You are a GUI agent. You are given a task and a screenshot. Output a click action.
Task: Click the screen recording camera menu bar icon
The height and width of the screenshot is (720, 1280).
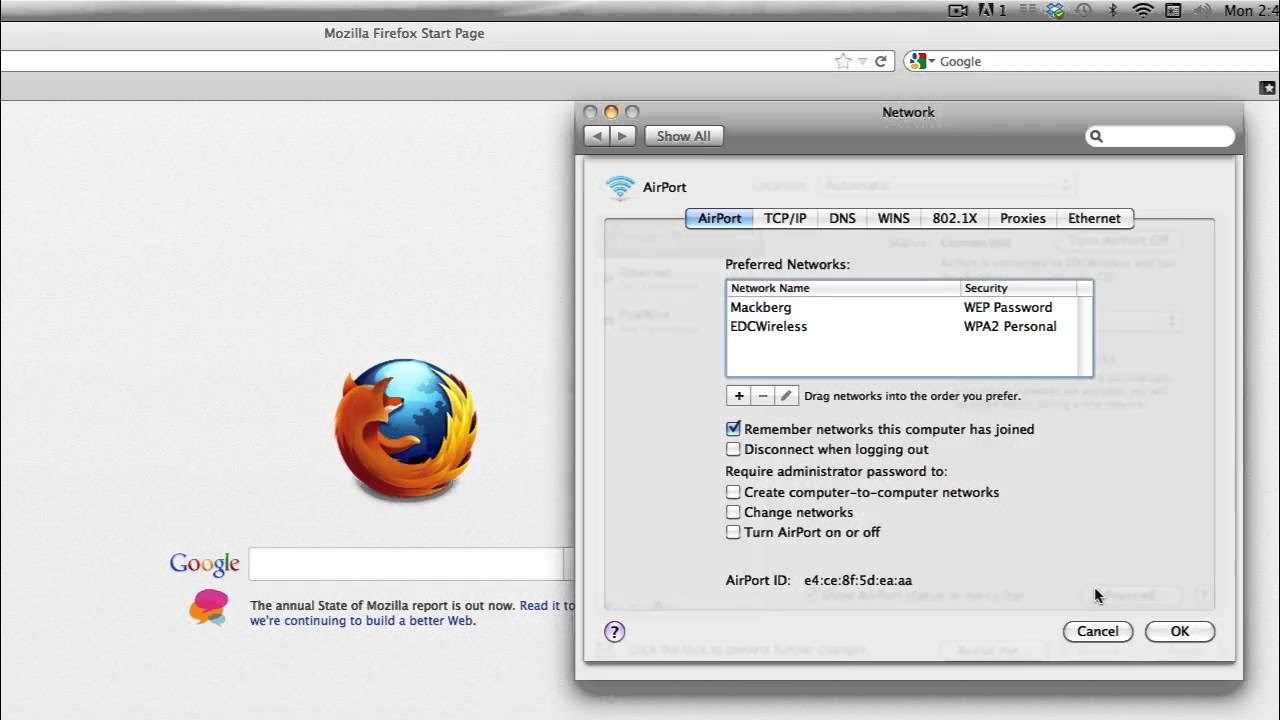click(x=957, y=11)
